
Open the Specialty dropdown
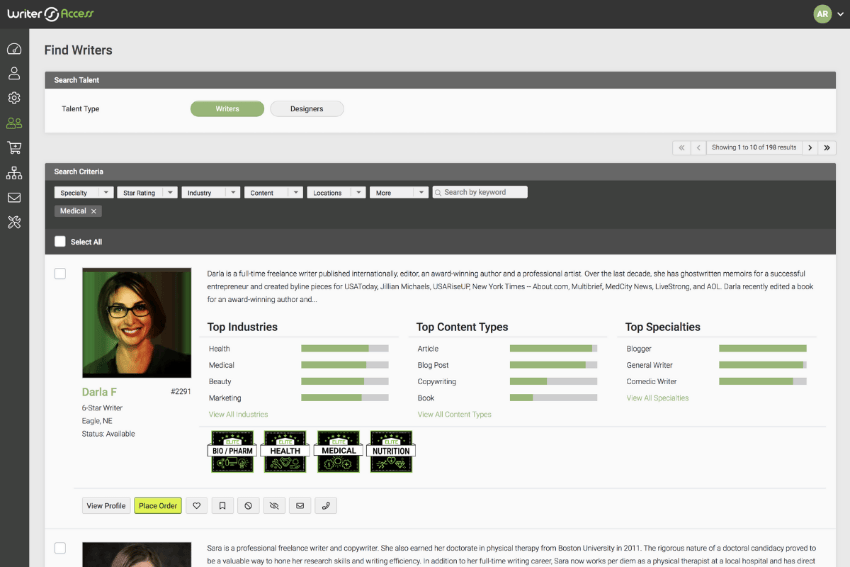[x=83, y=192]
